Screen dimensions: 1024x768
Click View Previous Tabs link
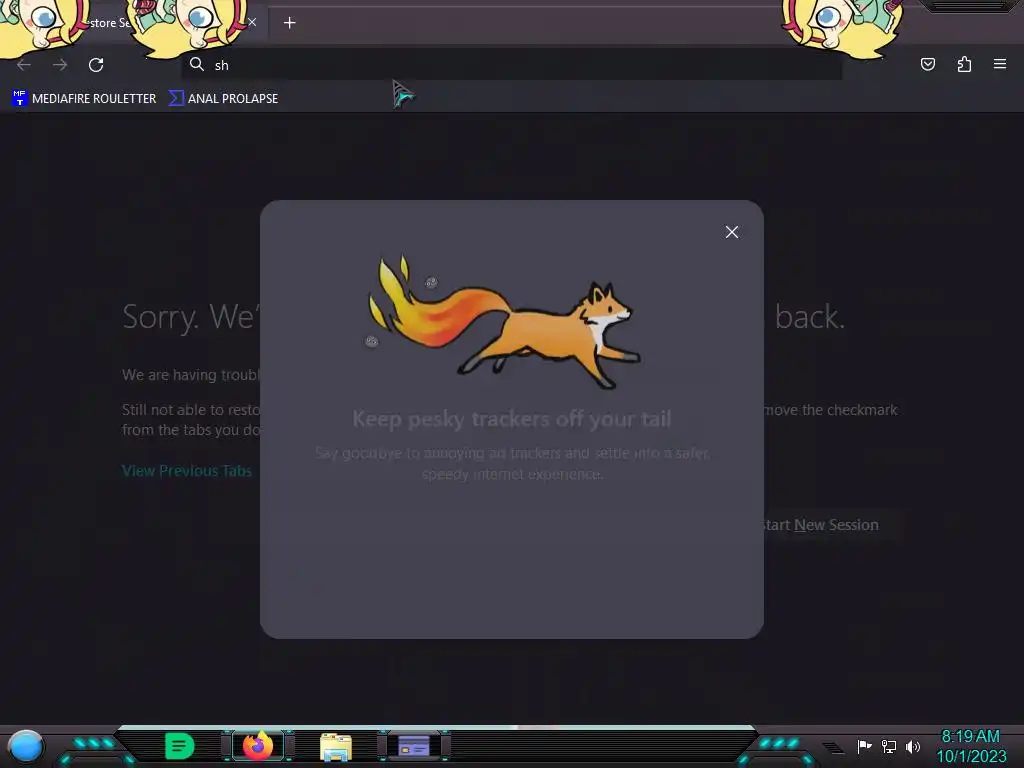[187, 471]
